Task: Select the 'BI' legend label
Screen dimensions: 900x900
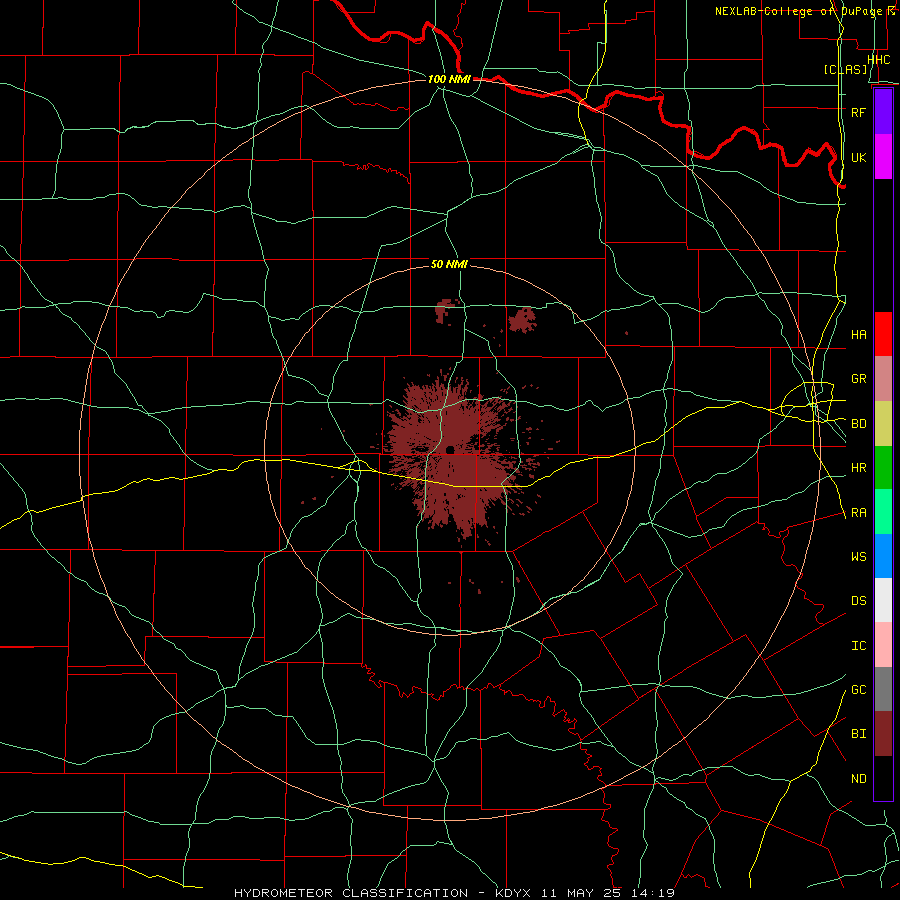Action: point(858,734)
